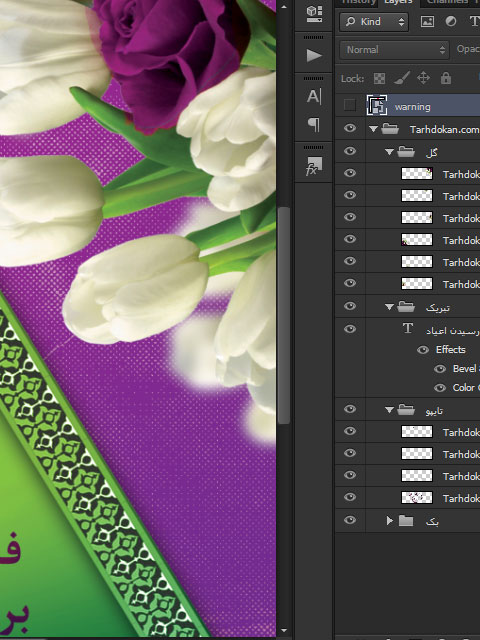Viewport: 480px width, 640px height.
Task: Lock image pixels brush icon
Action: point(402,78)
